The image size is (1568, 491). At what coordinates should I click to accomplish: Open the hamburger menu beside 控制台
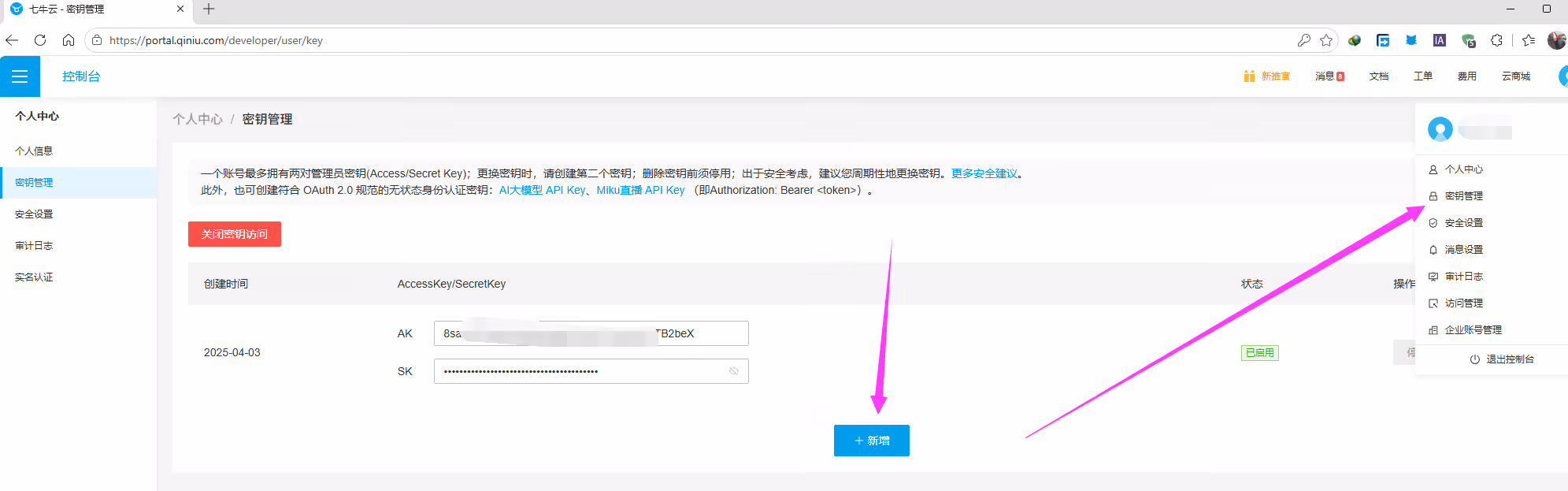coord(20,76)
